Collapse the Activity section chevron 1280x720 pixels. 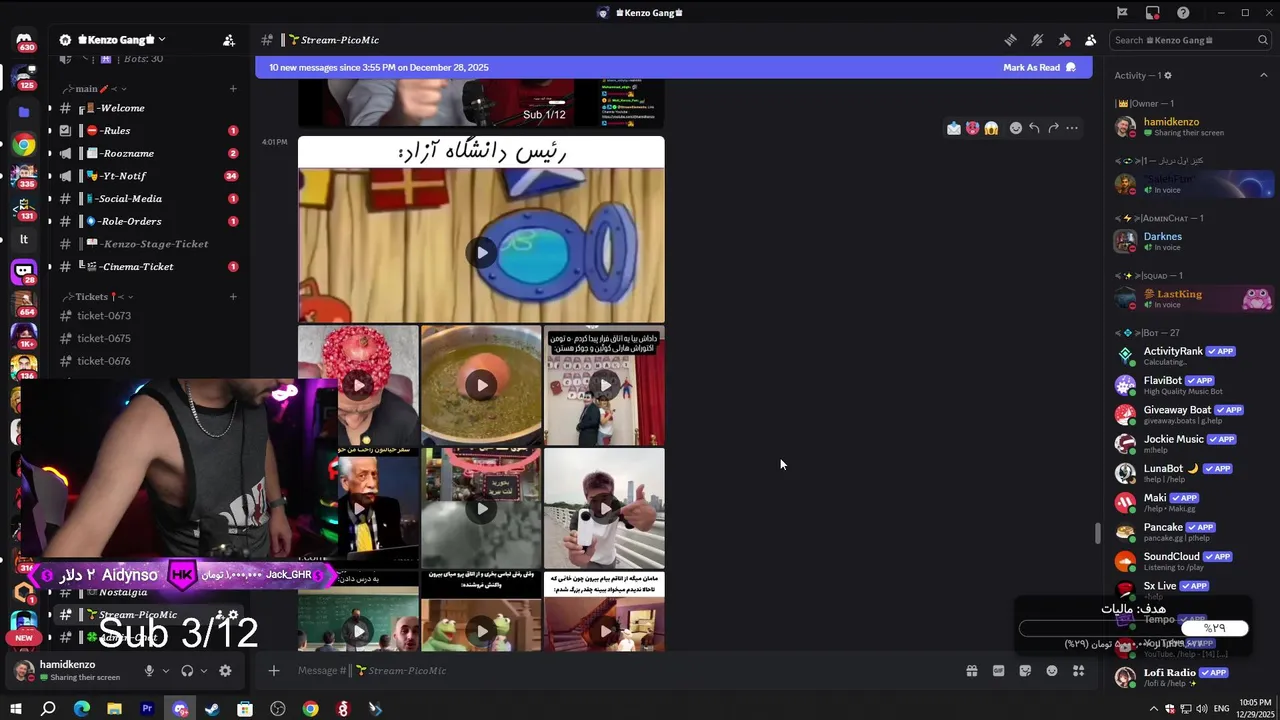click(1263, 75)
